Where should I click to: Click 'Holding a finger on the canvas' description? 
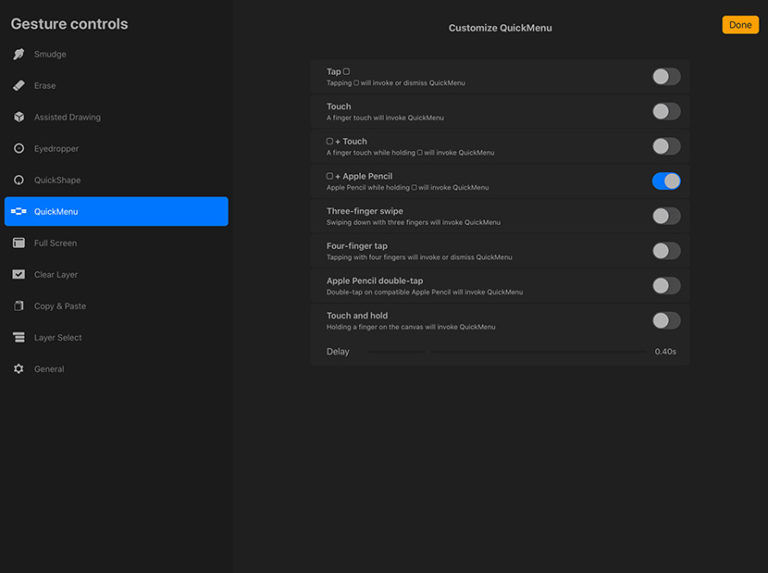coord(410,327)
